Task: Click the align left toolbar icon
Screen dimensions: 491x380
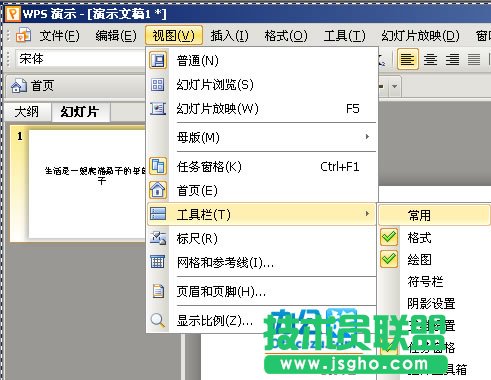Action: point(407,59)
